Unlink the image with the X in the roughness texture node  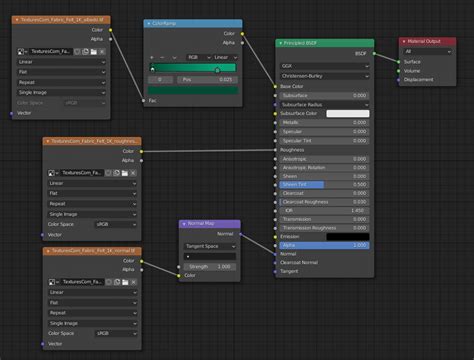point(133,173)
